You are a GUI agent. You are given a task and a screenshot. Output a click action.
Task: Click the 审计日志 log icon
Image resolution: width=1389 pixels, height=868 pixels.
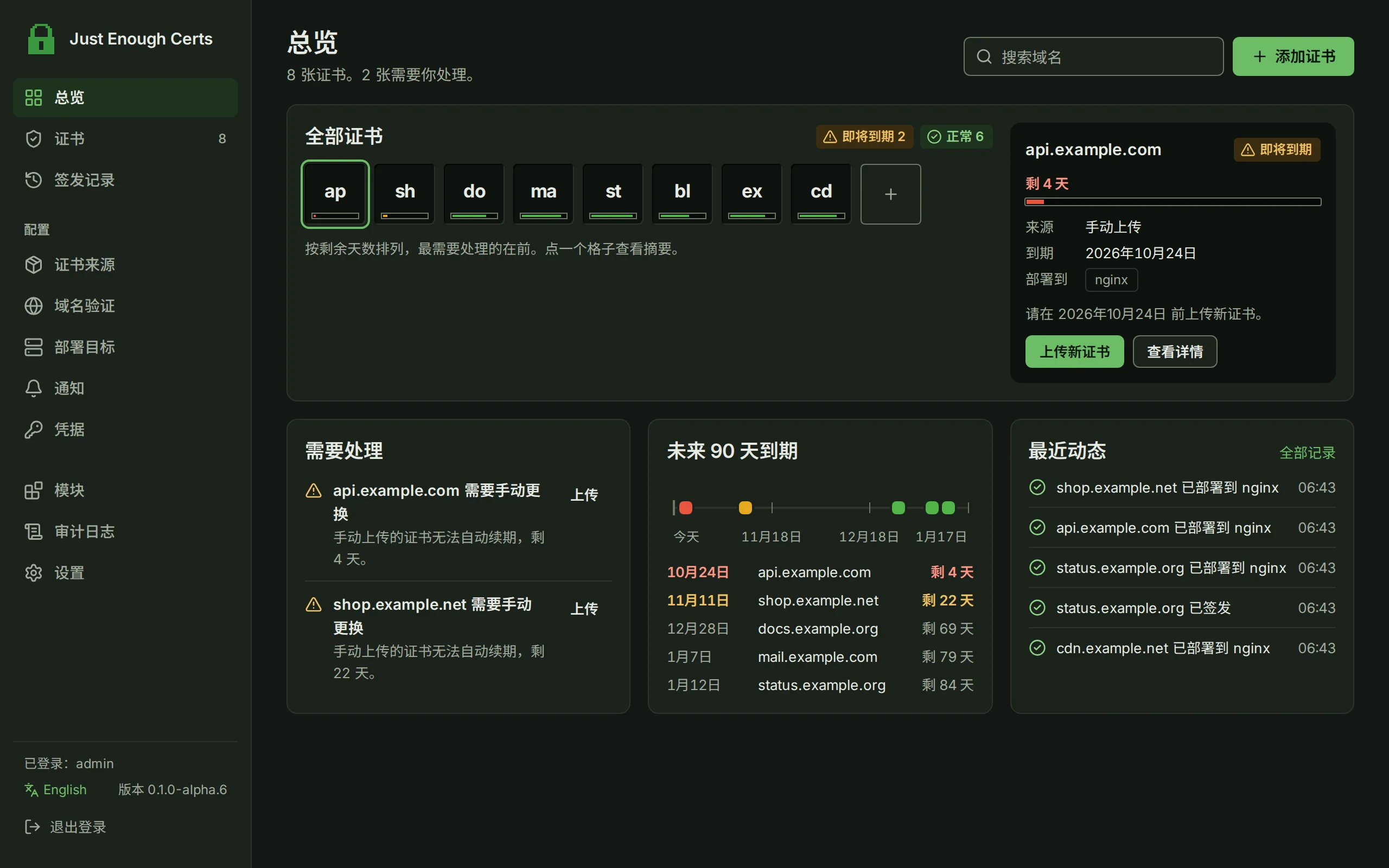pyautogui.click(x=33, y=532)
